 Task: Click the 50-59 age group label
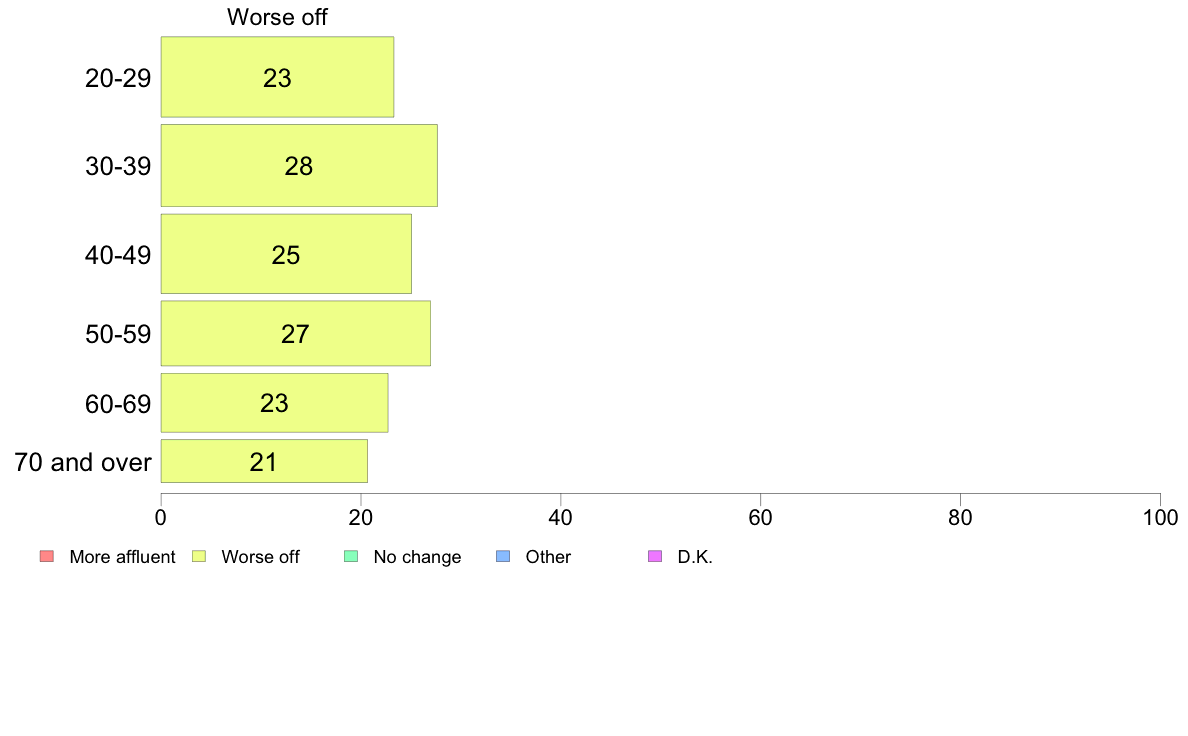[x=118, y=334]
